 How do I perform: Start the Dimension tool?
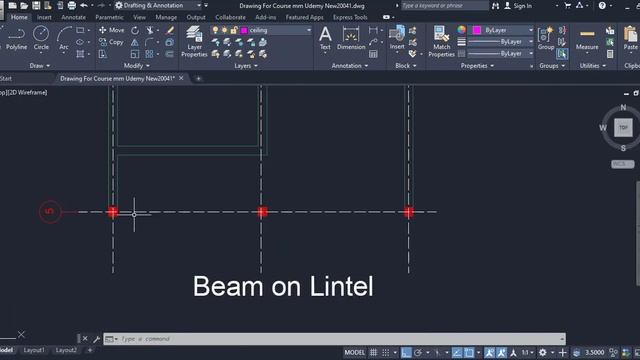click(351, 38)
